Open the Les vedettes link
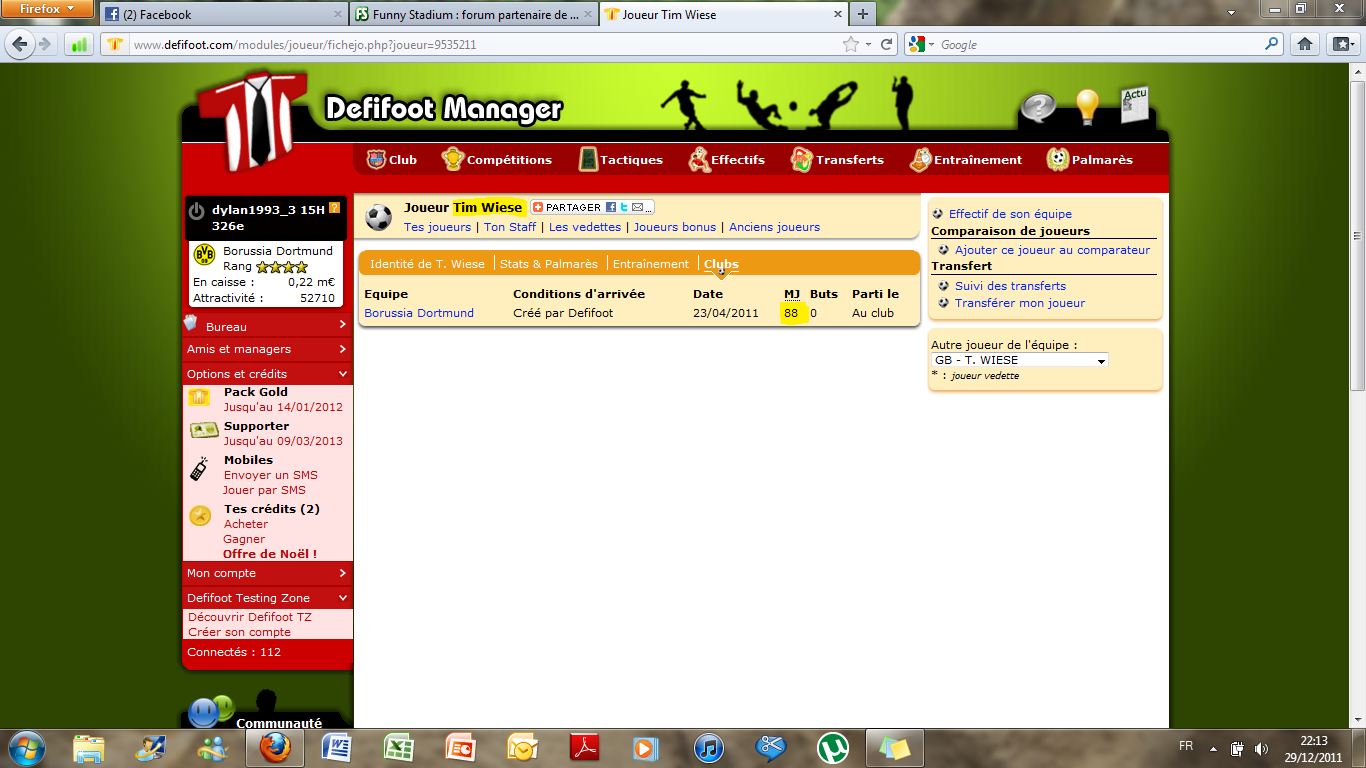The height and width of the screenshot is (768, 1366). (585, 227)
